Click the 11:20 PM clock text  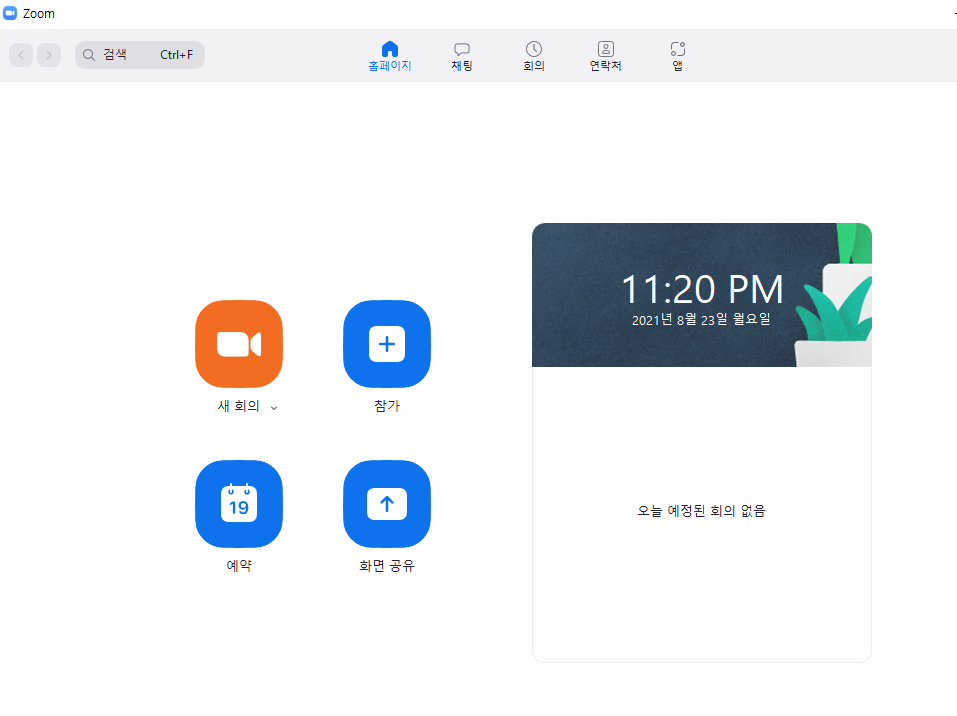702,289
